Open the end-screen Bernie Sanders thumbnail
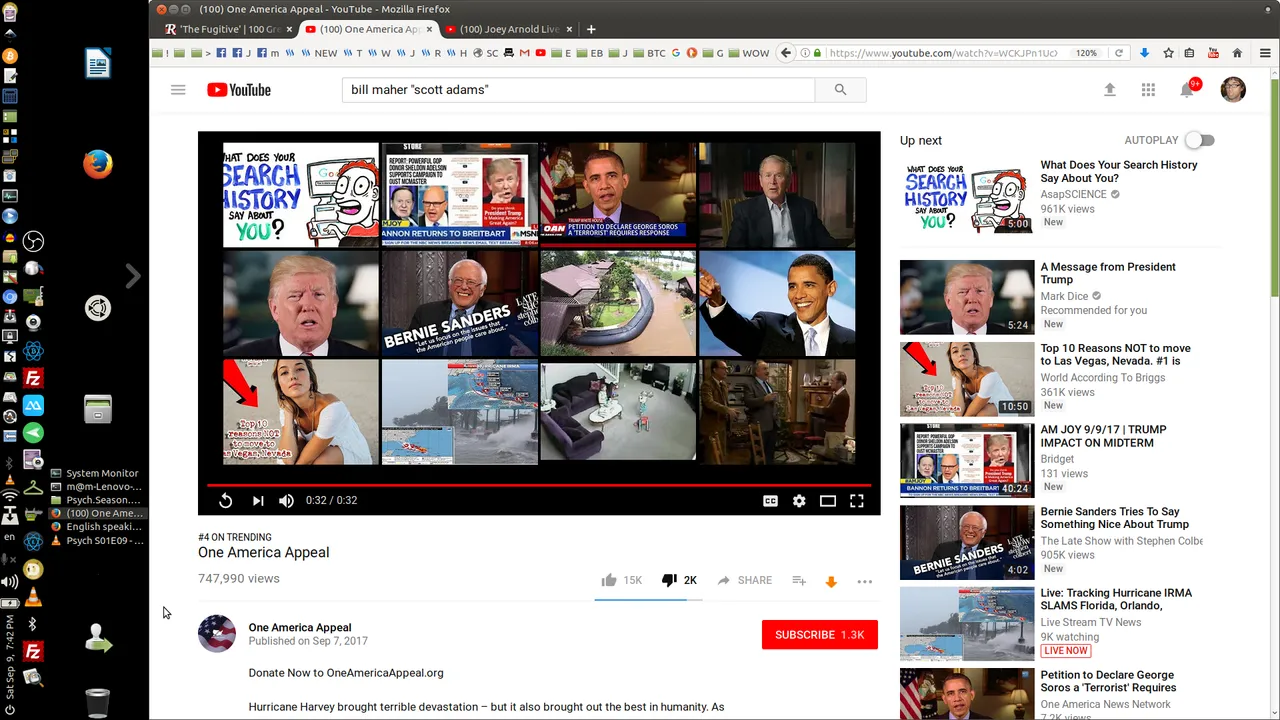 460,304
